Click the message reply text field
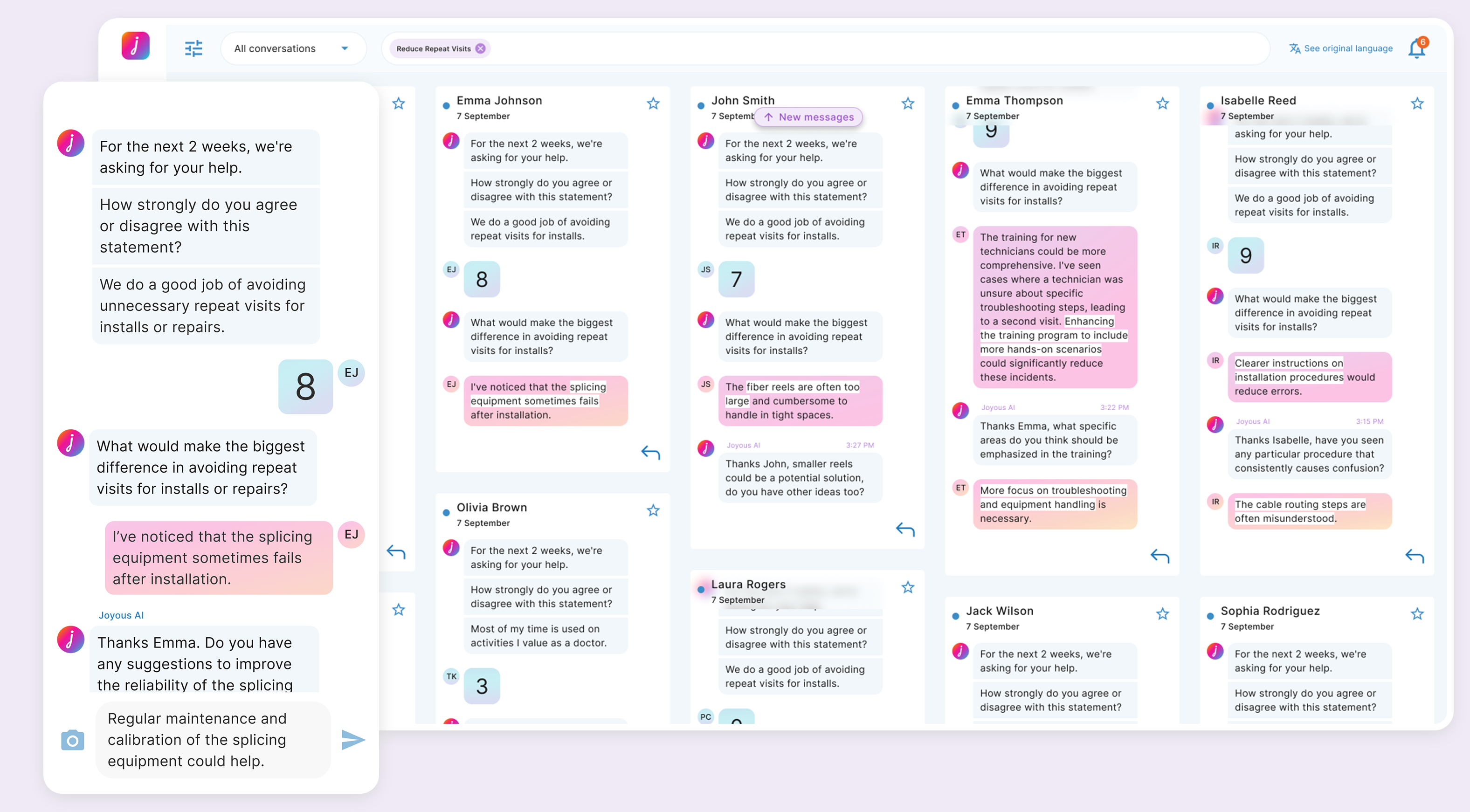 213,740
